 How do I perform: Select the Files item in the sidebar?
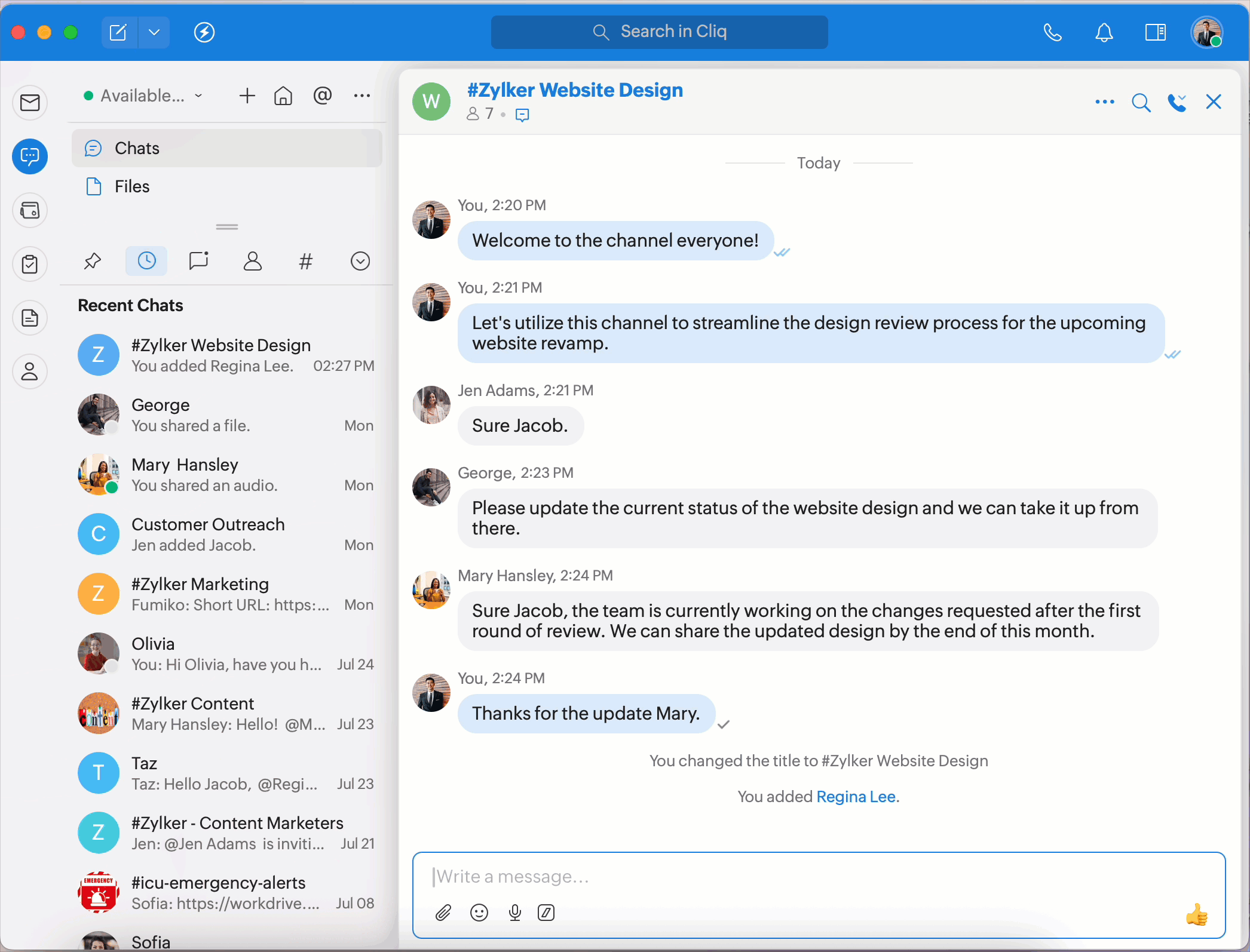(132, 186)
